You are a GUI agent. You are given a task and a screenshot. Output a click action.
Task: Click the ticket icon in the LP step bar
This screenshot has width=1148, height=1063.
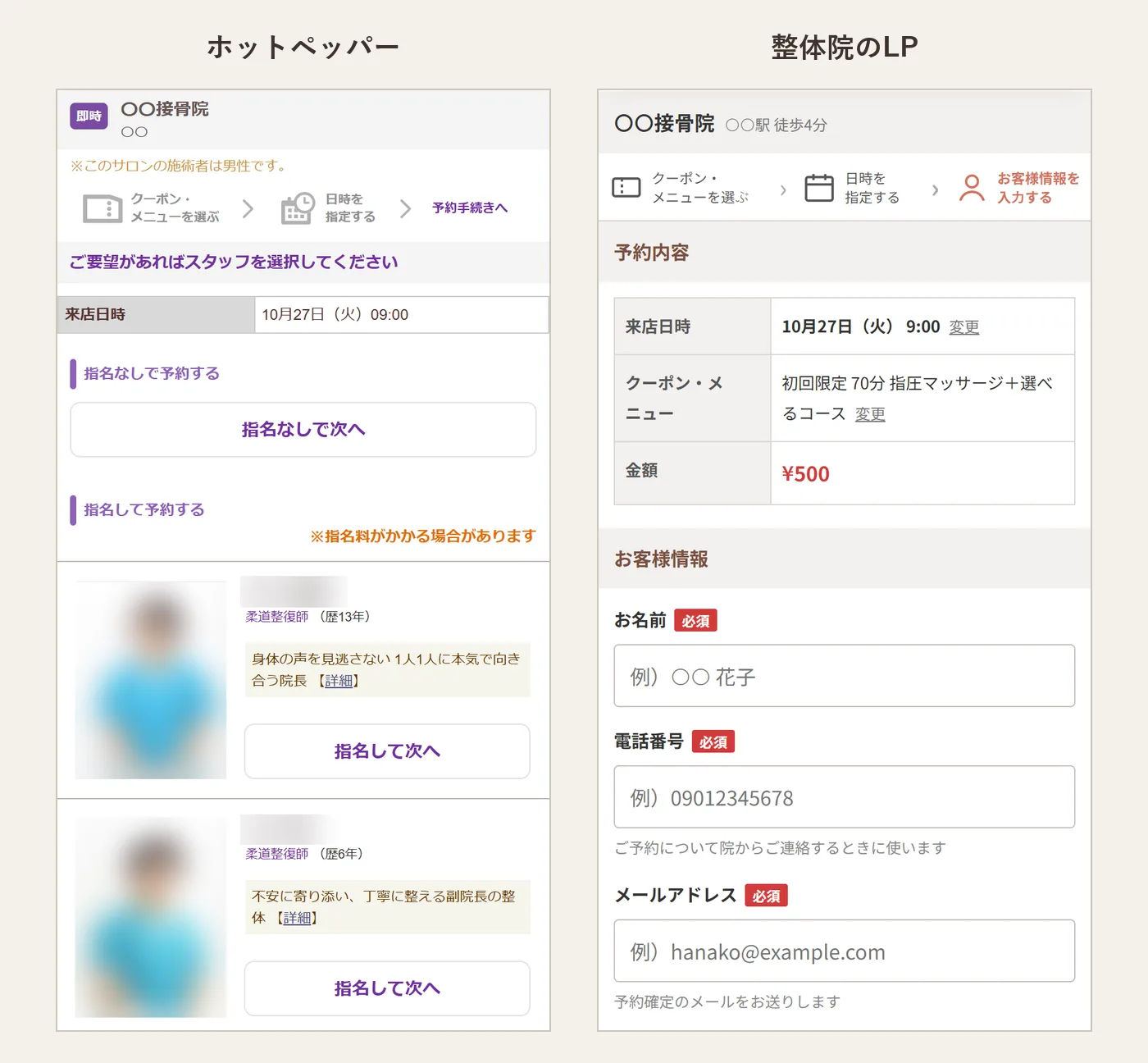click(626, 188)
